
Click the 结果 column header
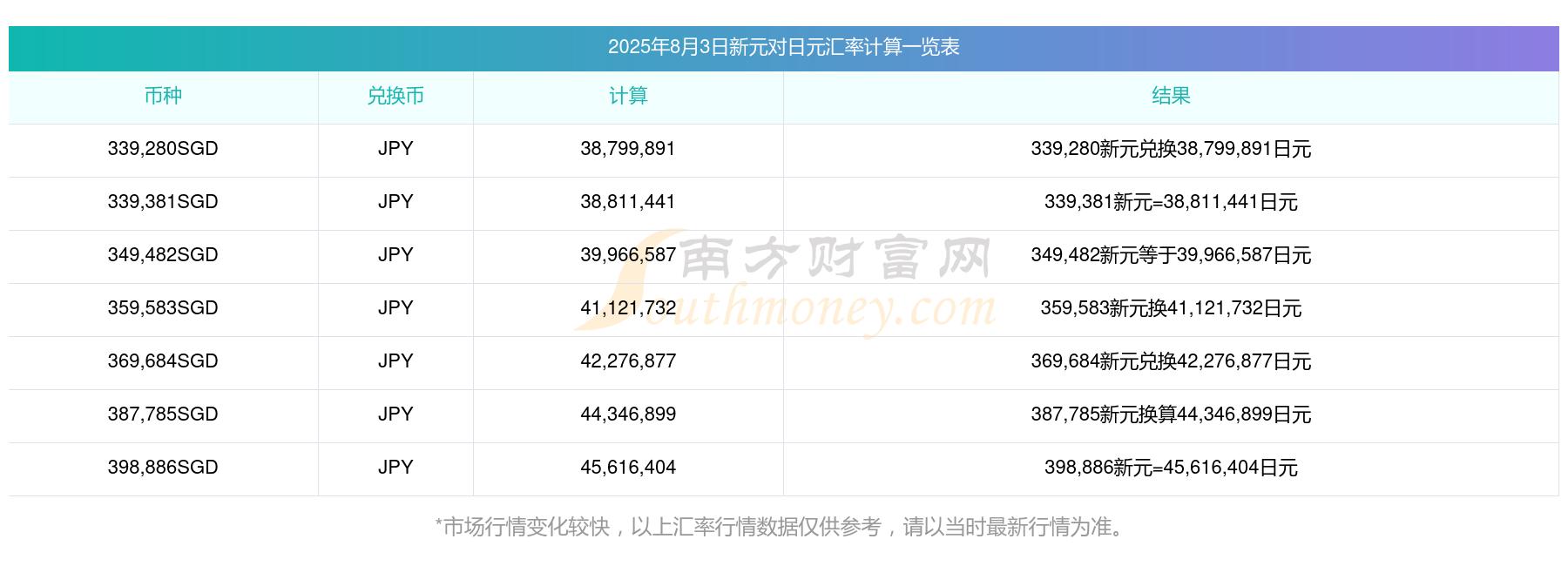click(x=1171, y=96)
